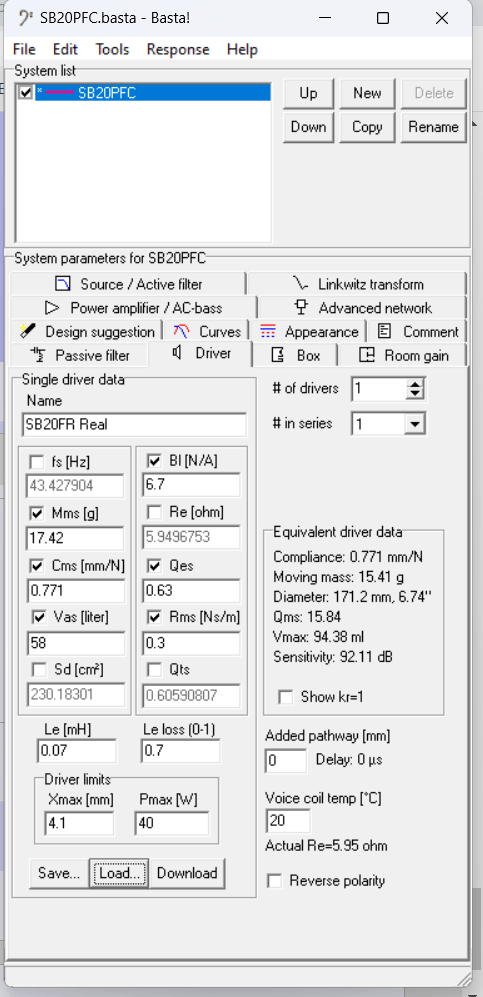The width and height of the screenshot is (483, 997).
Task: Toggle the Rms [Ns/m] checkbox
Action: click(153, 617)
